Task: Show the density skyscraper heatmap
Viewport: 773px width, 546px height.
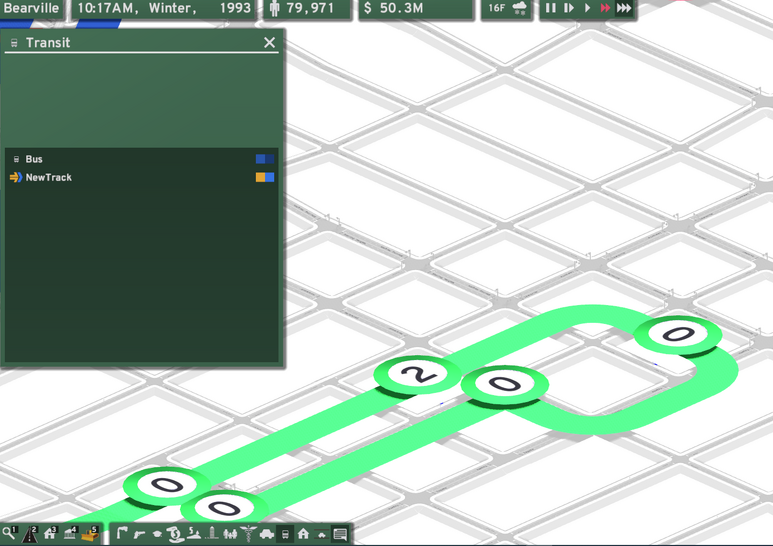Action: click(212, 534)
